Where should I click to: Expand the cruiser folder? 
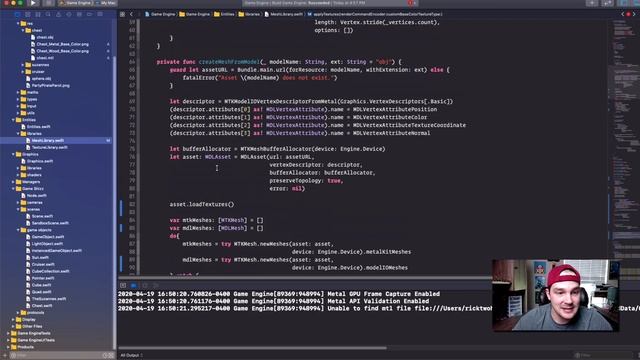tap(23, 72)
